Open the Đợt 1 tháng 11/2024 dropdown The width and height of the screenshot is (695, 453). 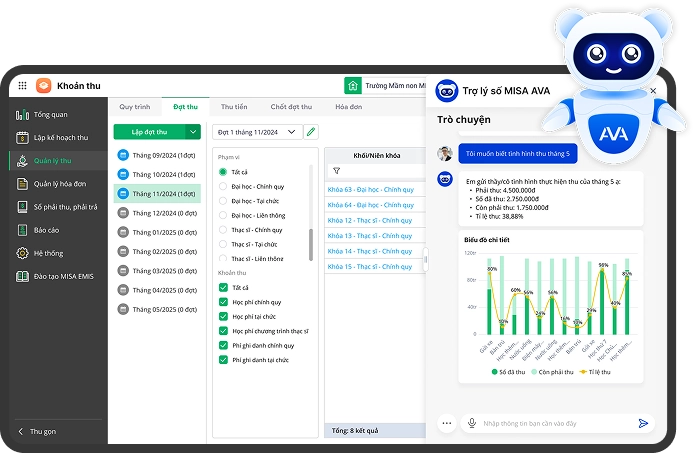pyautogui.click(x=256, y=131)
